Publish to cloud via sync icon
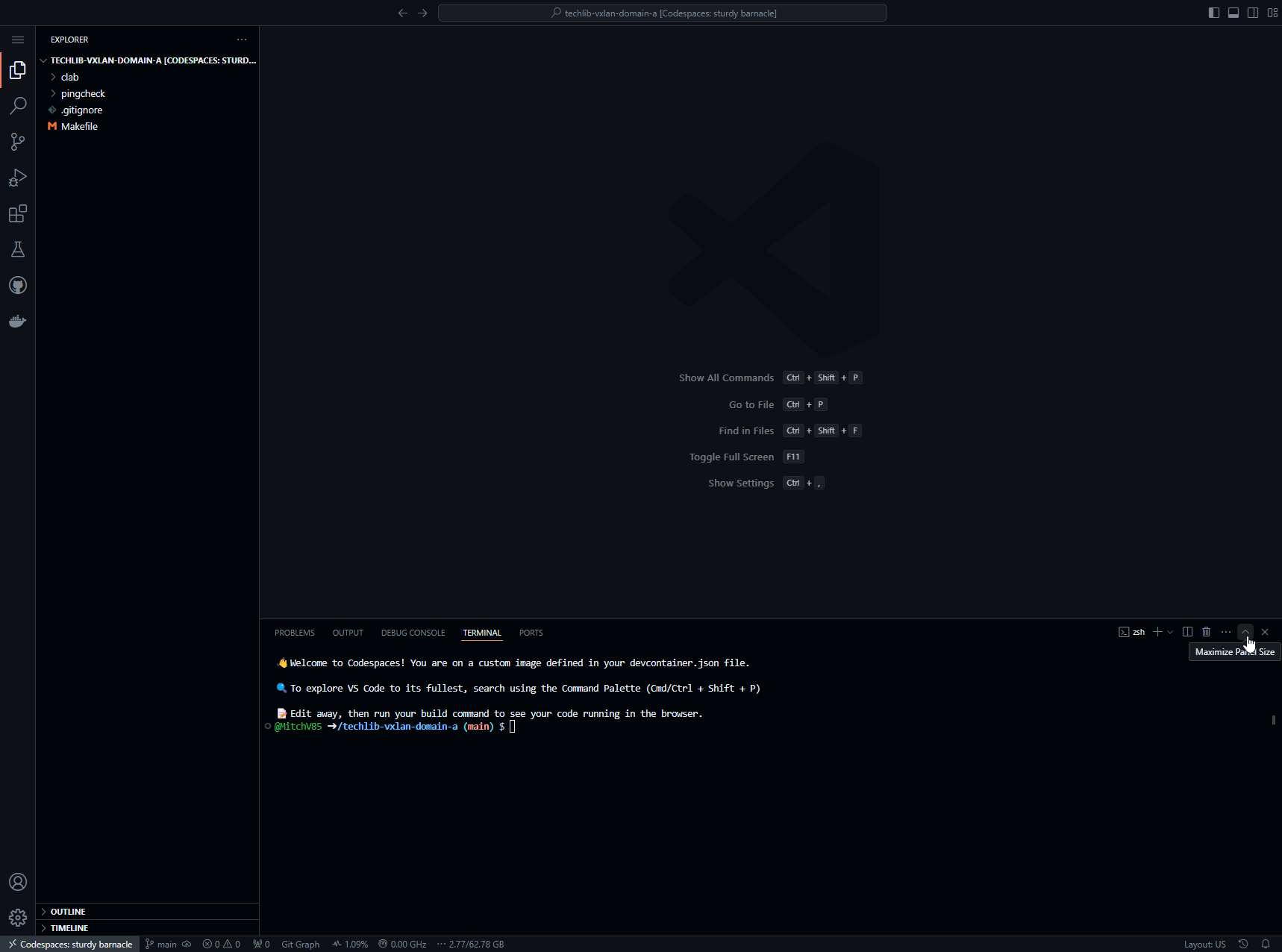1282x952 pixels. 187,944
